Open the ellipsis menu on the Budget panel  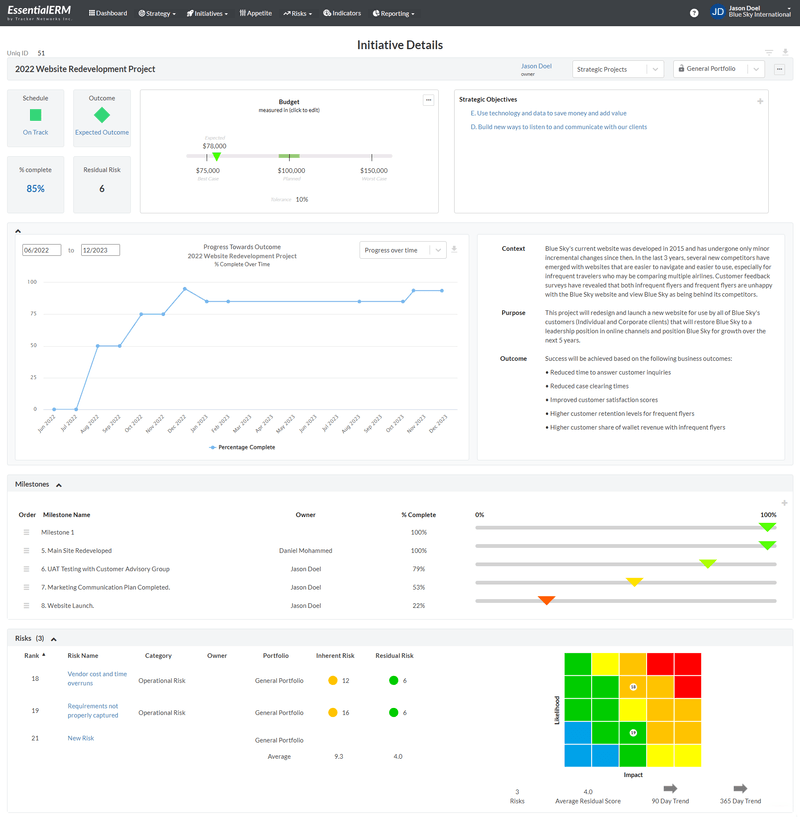[x=429, y=99]
